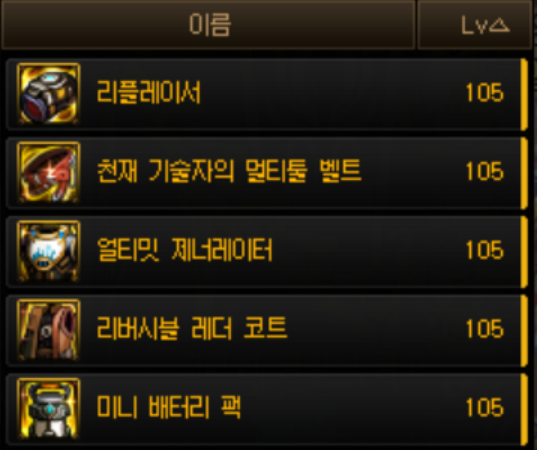Click the 미니 배터리 팩 item icon
This screenshot has width=537, height=450.
tap(49, 409)
